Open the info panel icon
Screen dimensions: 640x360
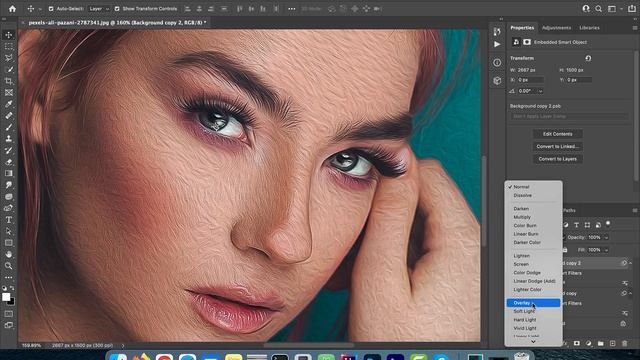point(497,62)
